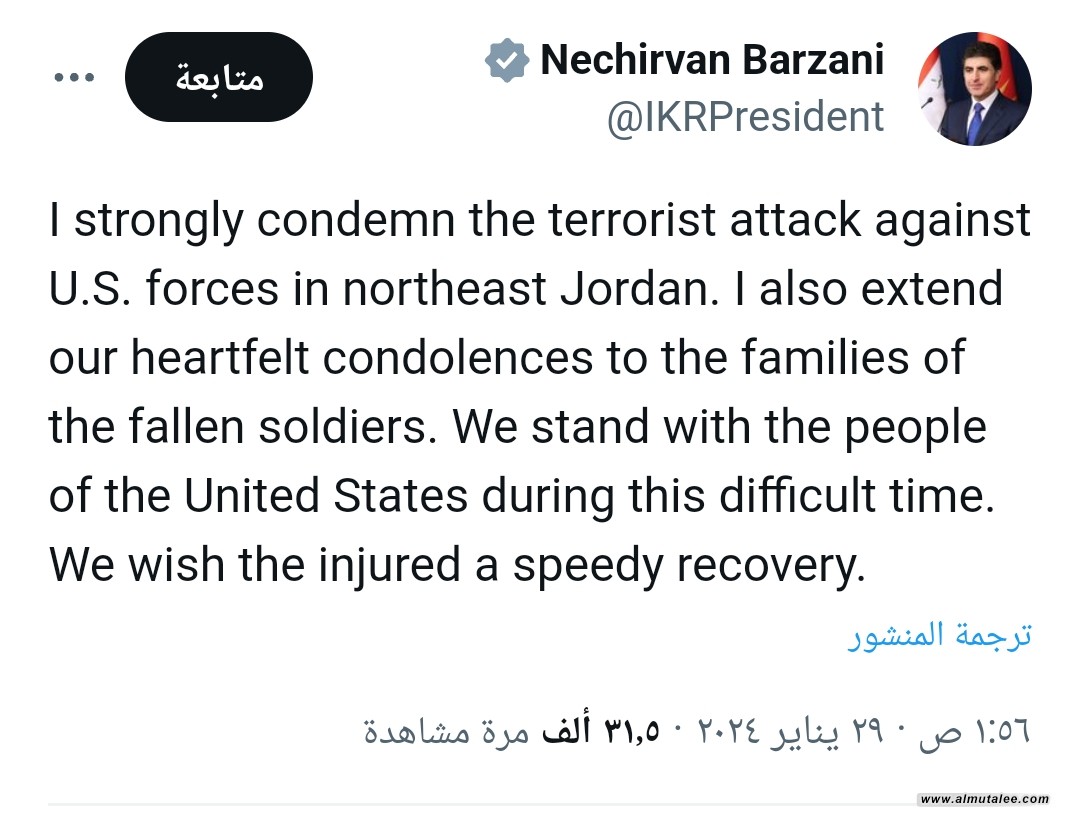Open the @IKRPresident handle link
The width and height of the screenshot is (1080, 822).
(745, 117)
